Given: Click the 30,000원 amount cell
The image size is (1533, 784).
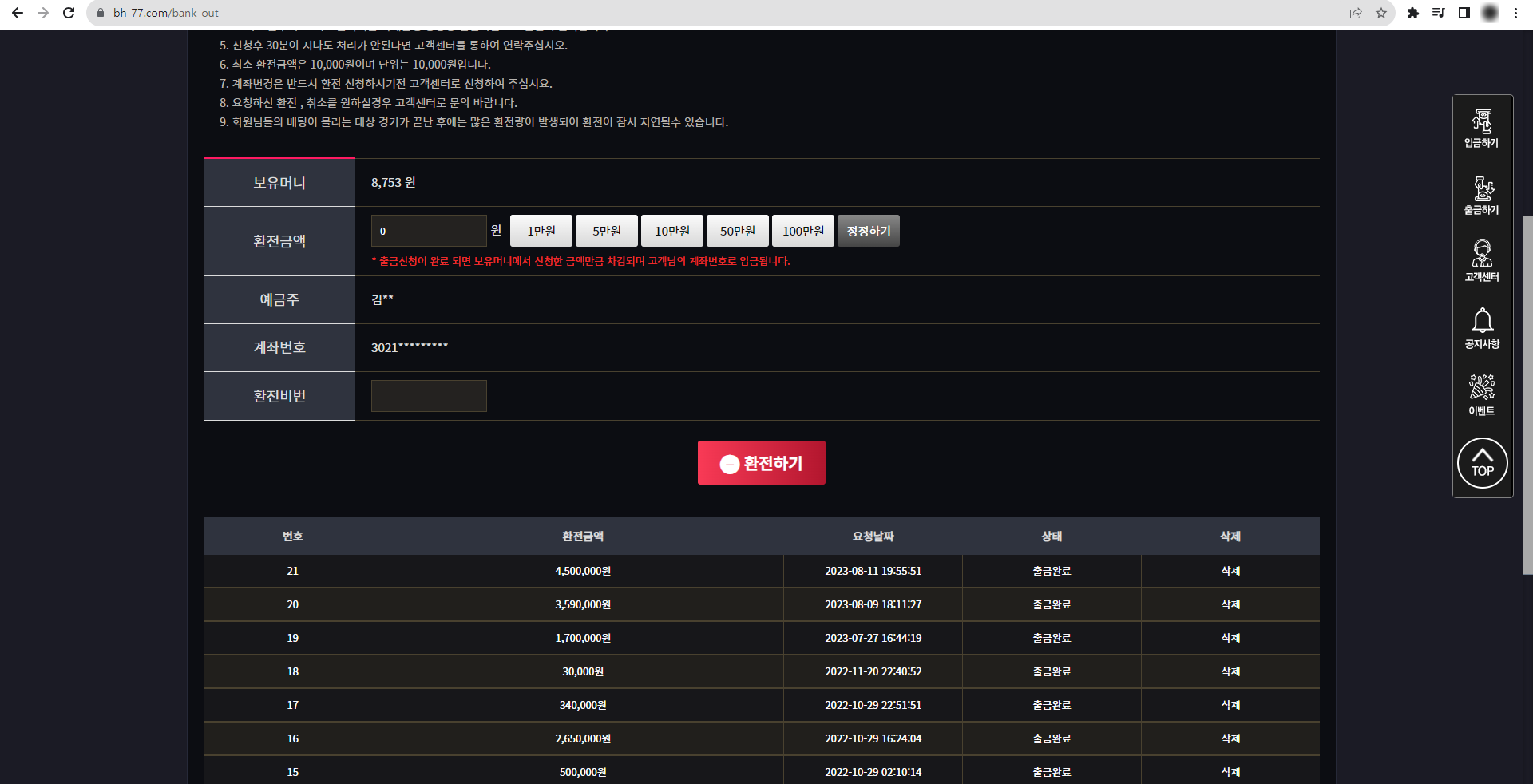Looking at the screenshot, I should pos(583,671).
